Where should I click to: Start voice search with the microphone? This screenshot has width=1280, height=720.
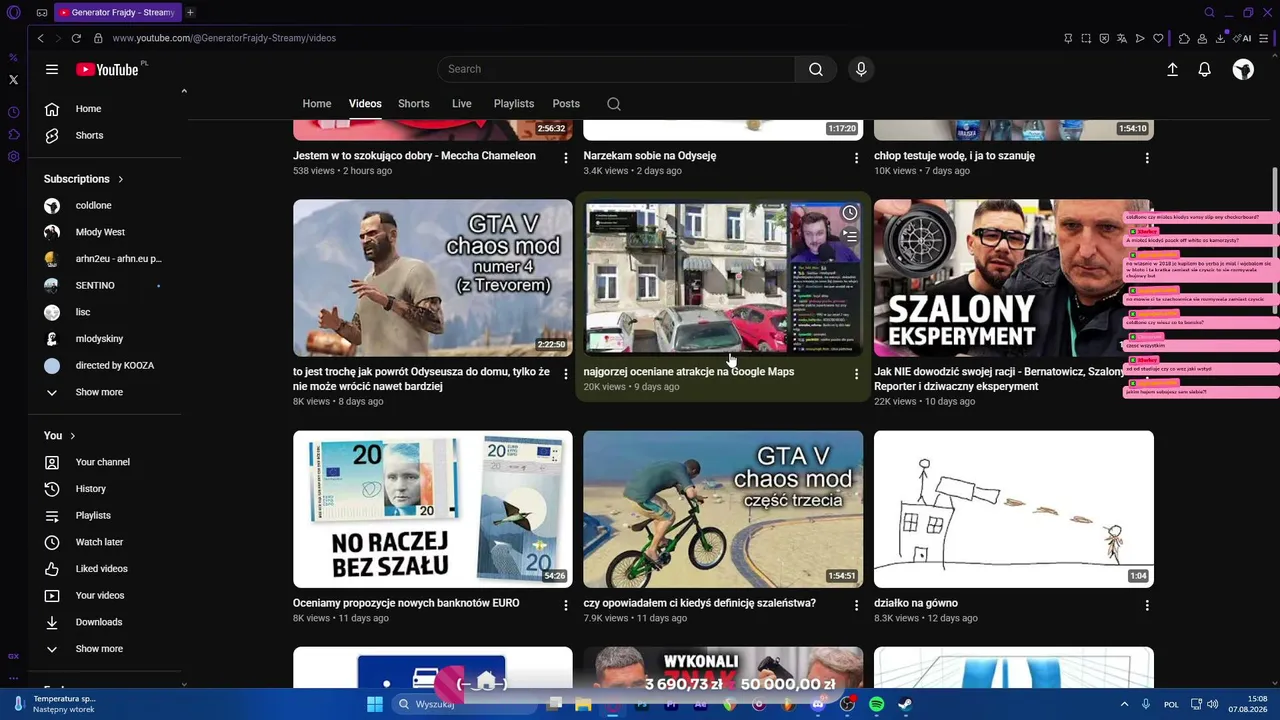click(861, 69)
